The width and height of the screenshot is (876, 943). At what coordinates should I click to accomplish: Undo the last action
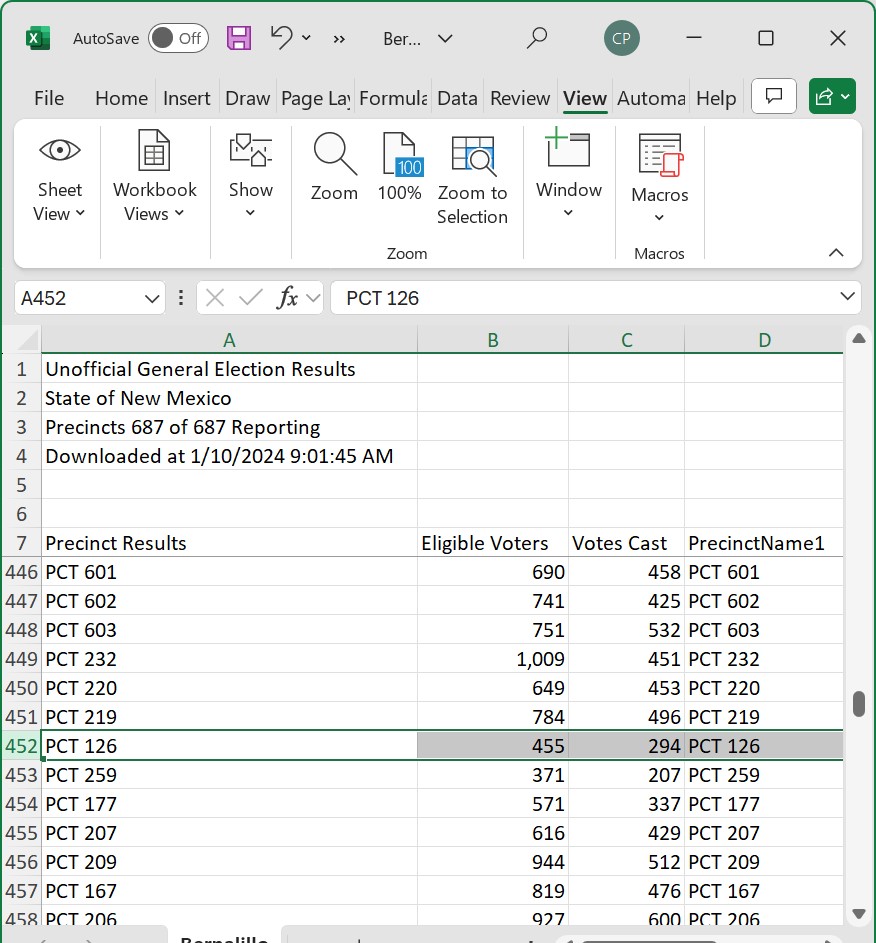(281, 38)
